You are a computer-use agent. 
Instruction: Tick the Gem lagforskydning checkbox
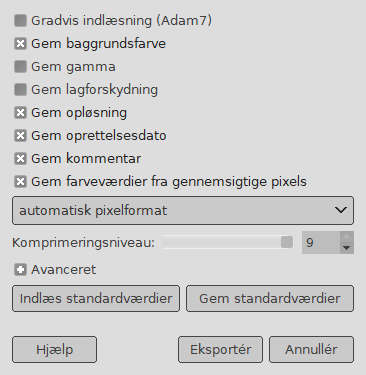point(20,90)
